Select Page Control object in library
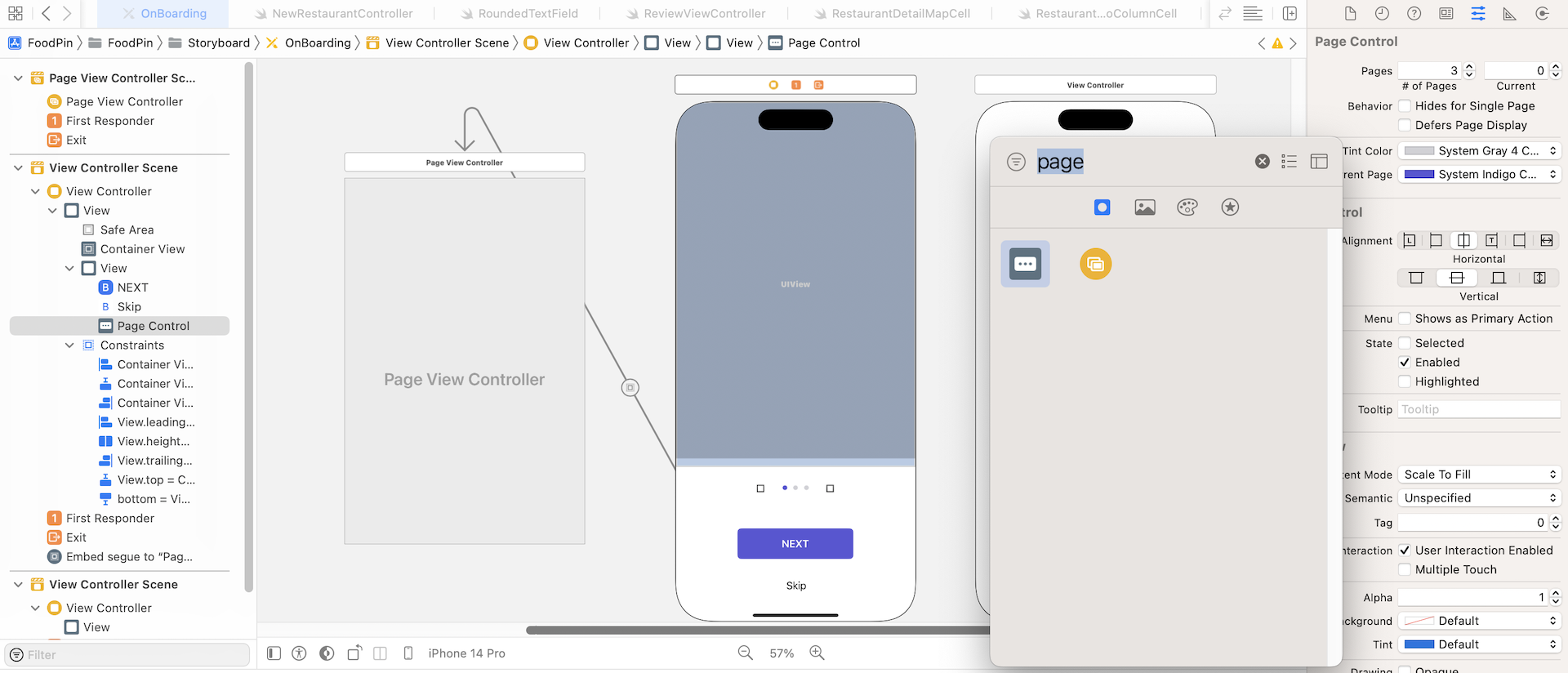The height and width of the screenshot is (673, 1568). tap(1025, 264)
